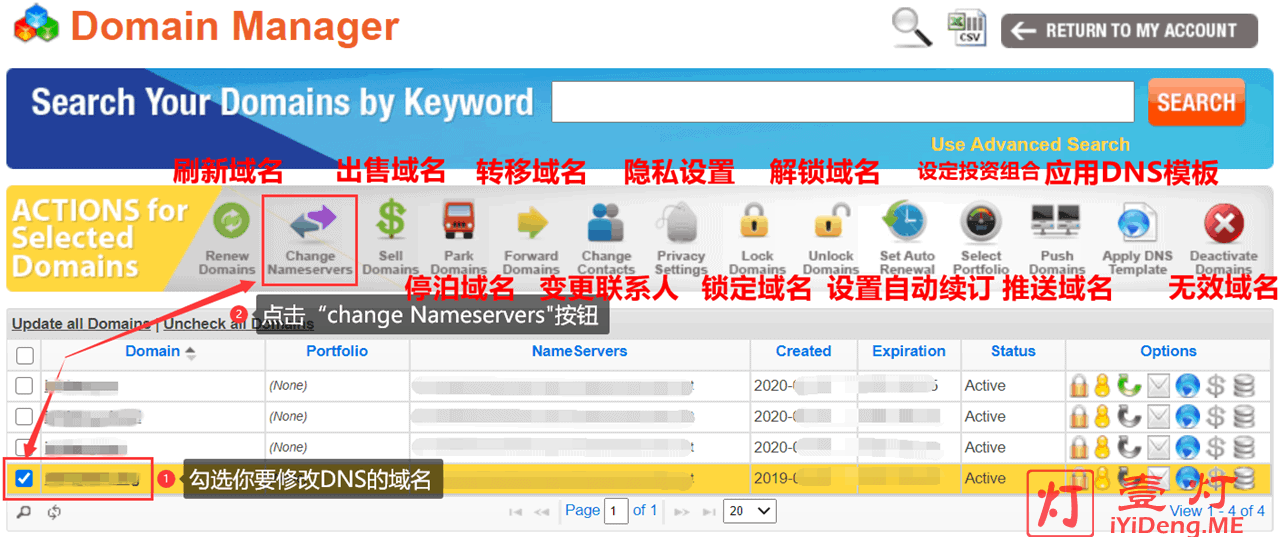
Task: Choose the Park Domains action icon
Action: coord(459,221)
